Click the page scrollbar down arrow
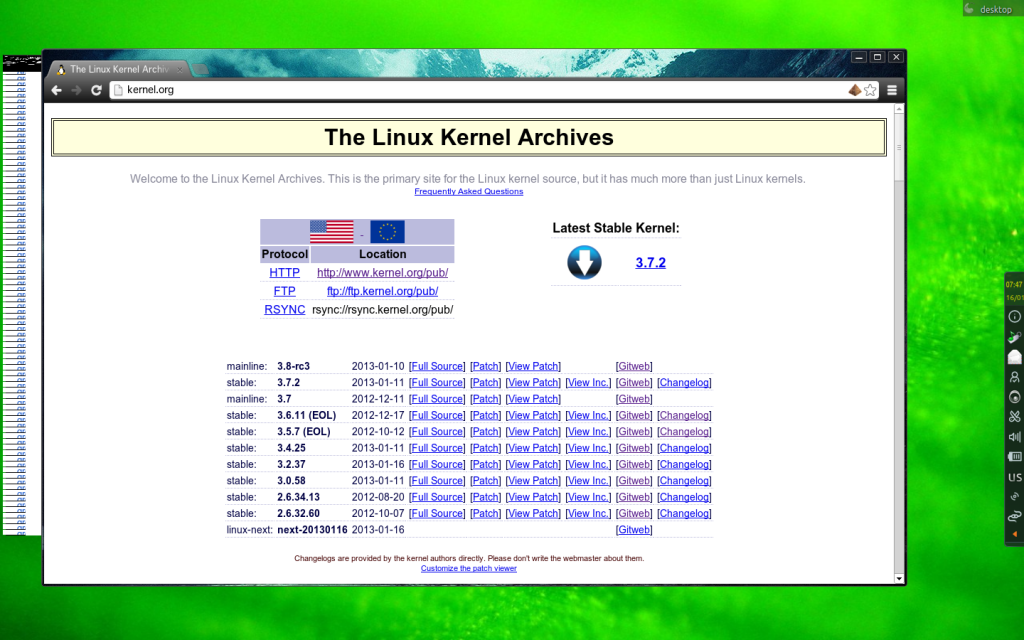Screen dimensions: 1024x640 (x=899, y=578)
